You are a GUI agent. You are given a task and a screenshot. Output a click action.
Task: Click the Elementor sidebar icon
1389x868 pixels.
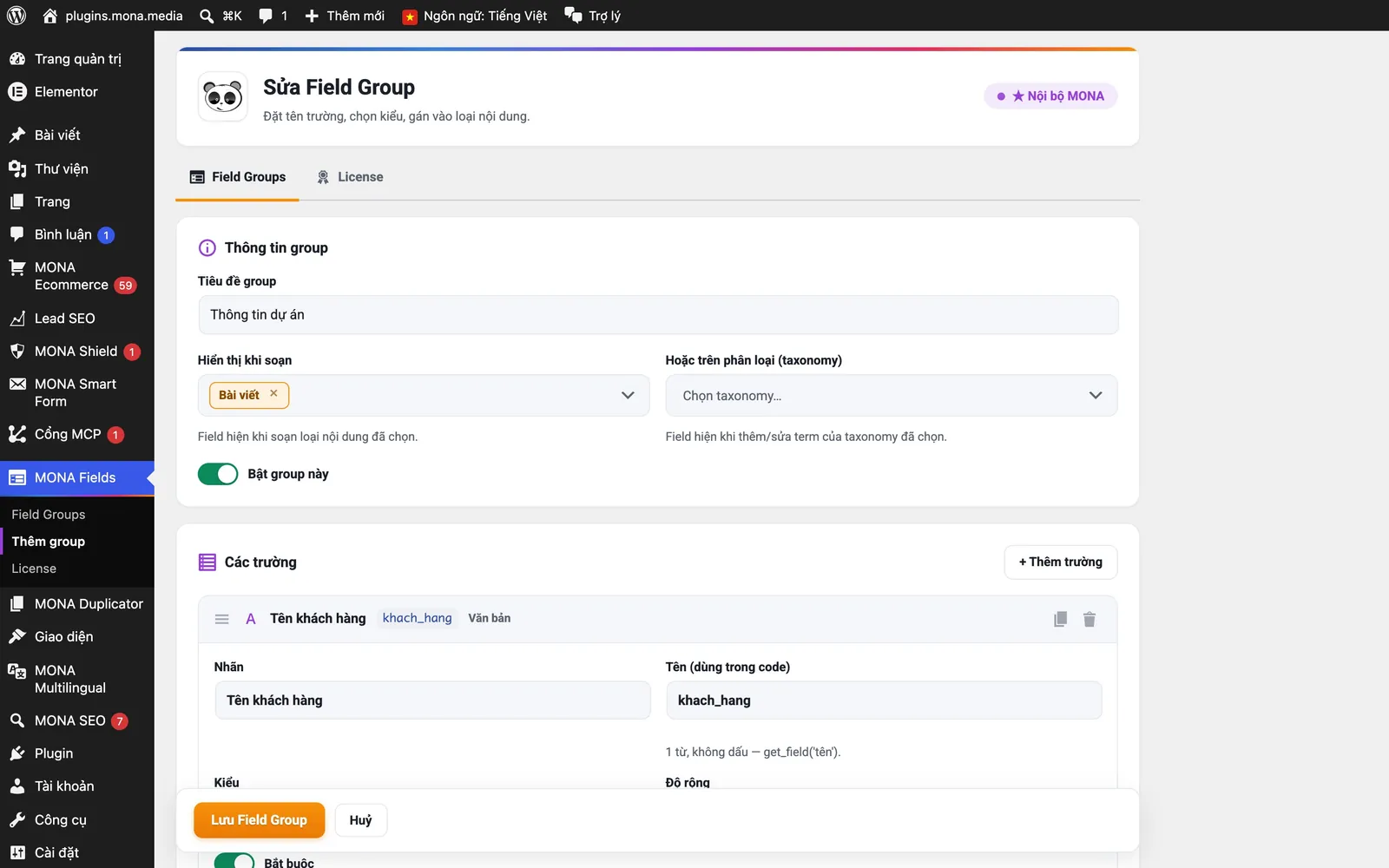click(x=17, y=92)
